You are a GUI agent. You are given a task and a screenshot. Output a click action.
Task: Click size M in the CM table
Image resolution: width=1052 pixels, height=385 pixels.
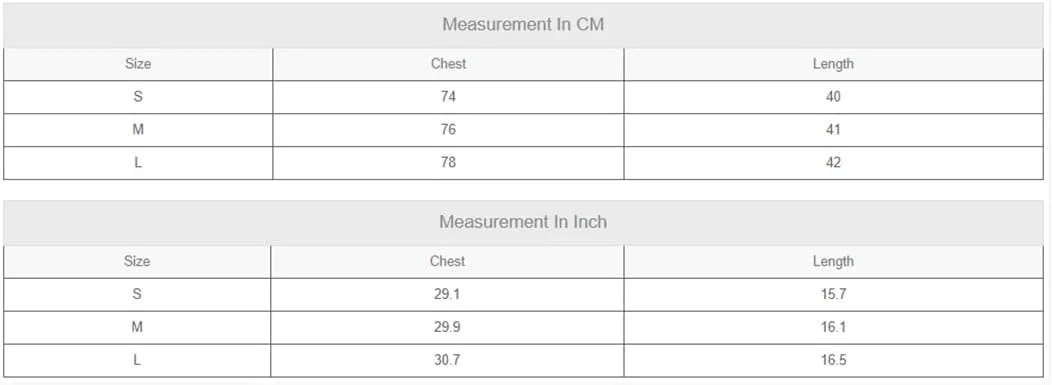138,129
